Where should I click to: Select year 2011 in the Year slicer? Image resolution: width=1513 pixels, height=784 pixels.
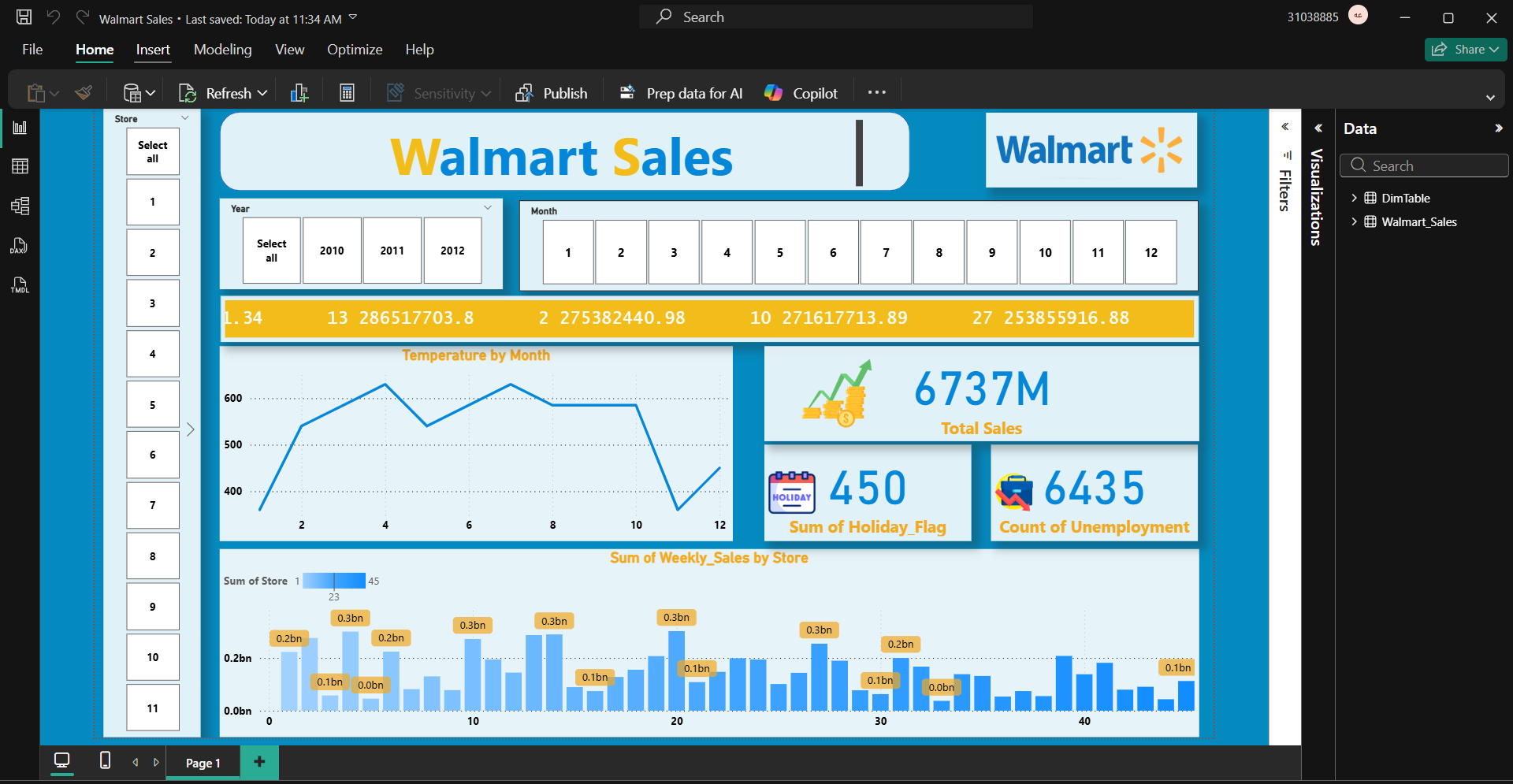coord(392,251)
